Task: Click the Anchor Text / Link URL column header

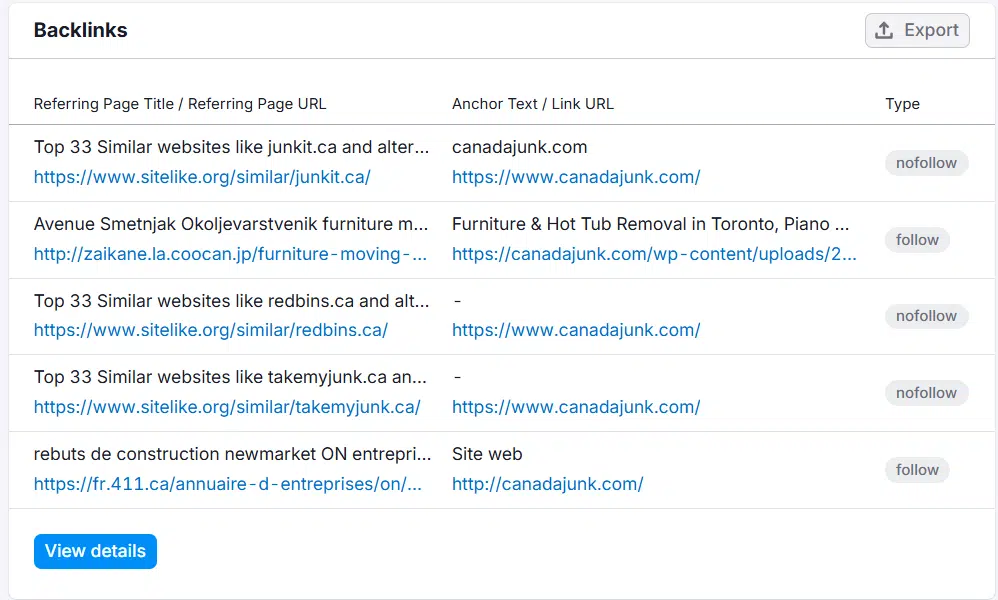Action: [x=532, y=104]
